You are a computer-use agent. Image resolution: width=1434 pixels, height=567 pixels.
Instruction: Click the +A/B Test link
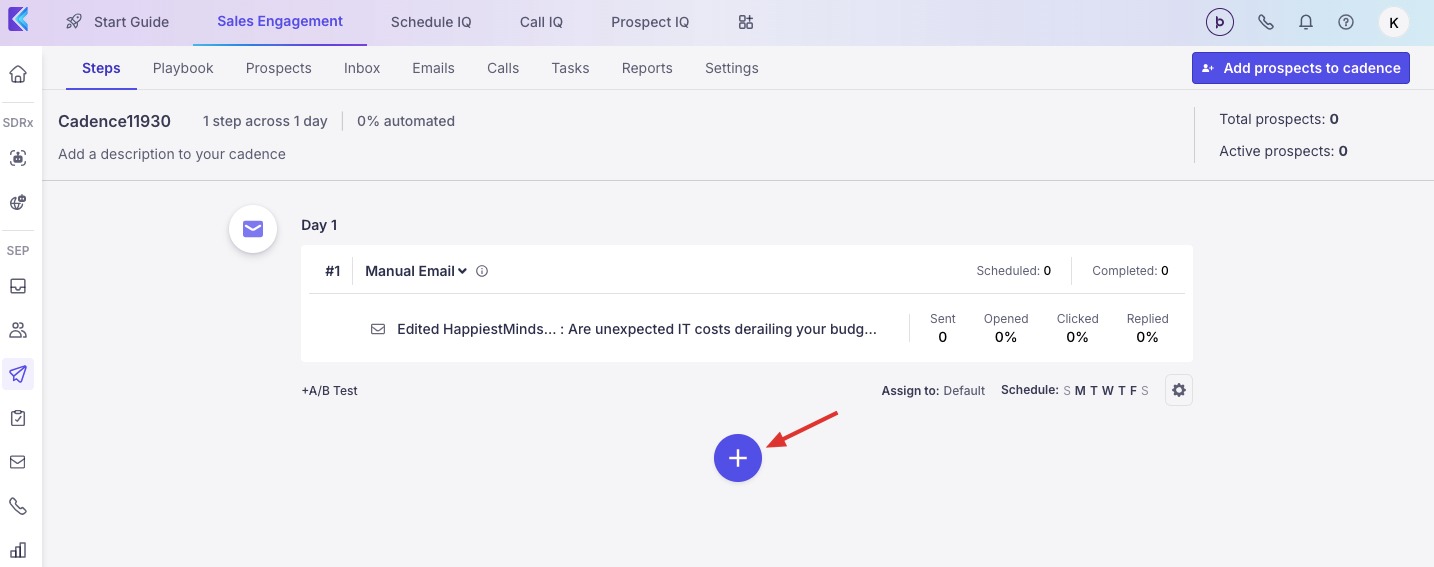[x=329, y=391]
